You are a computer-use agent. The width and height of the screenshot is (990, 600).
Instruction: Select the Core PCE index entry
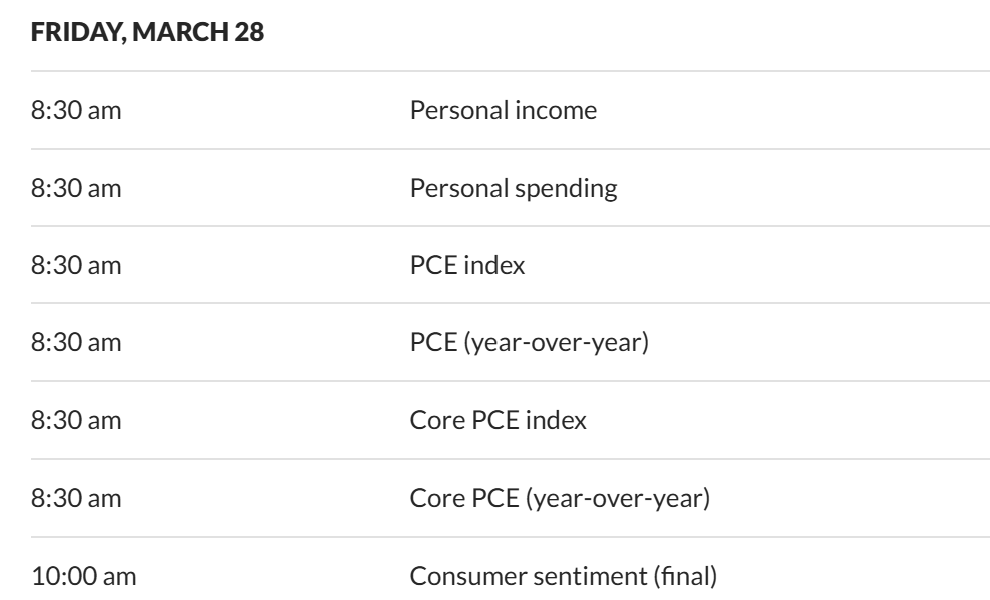click(x=498, y=420)
